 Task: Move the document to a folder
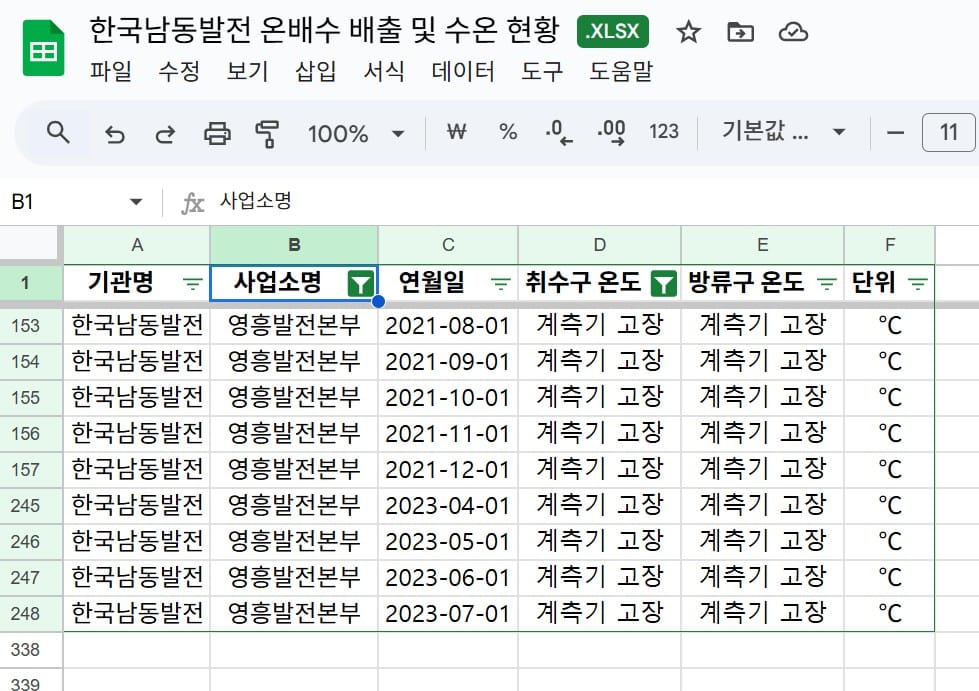[x=740, y=33]
